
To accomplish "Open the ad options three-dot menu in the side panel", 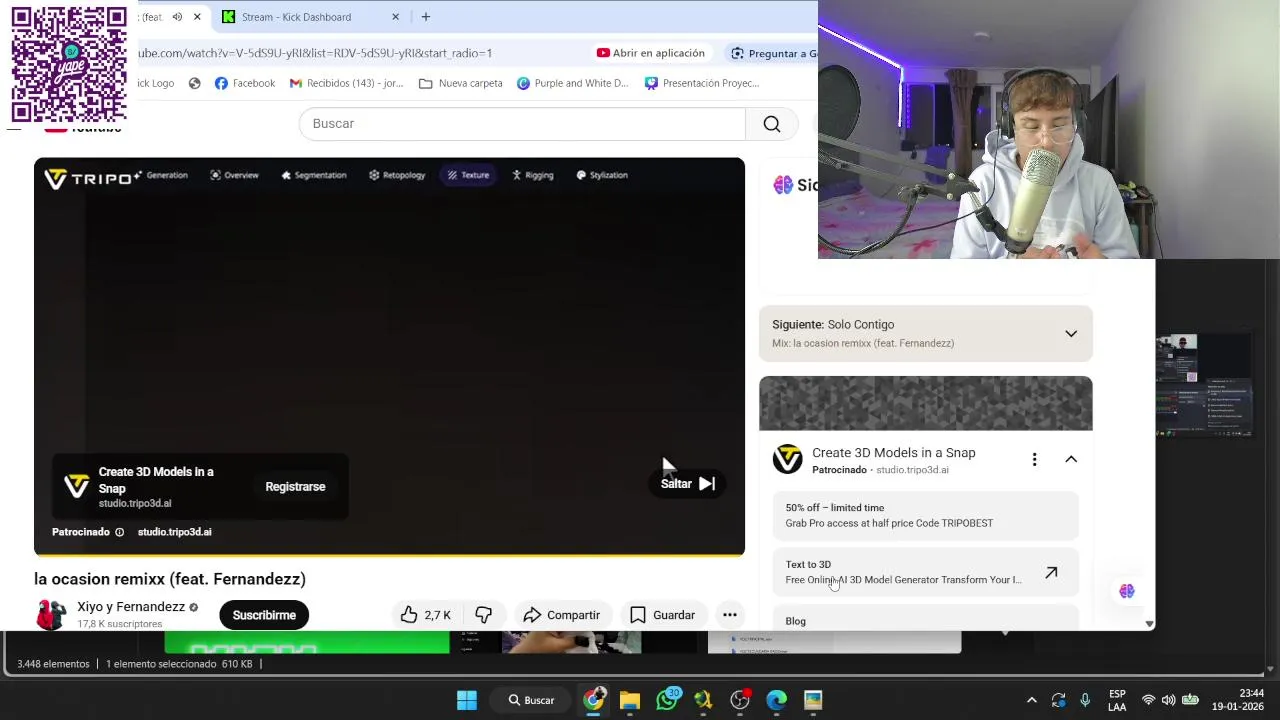I will coord(1034,459).
